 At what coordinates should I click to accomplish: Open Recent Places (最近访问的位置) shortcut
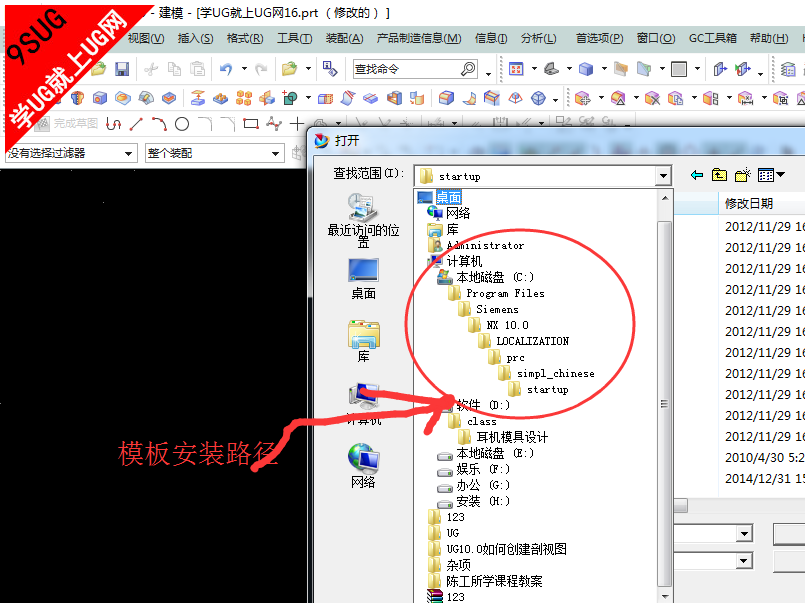363,221
